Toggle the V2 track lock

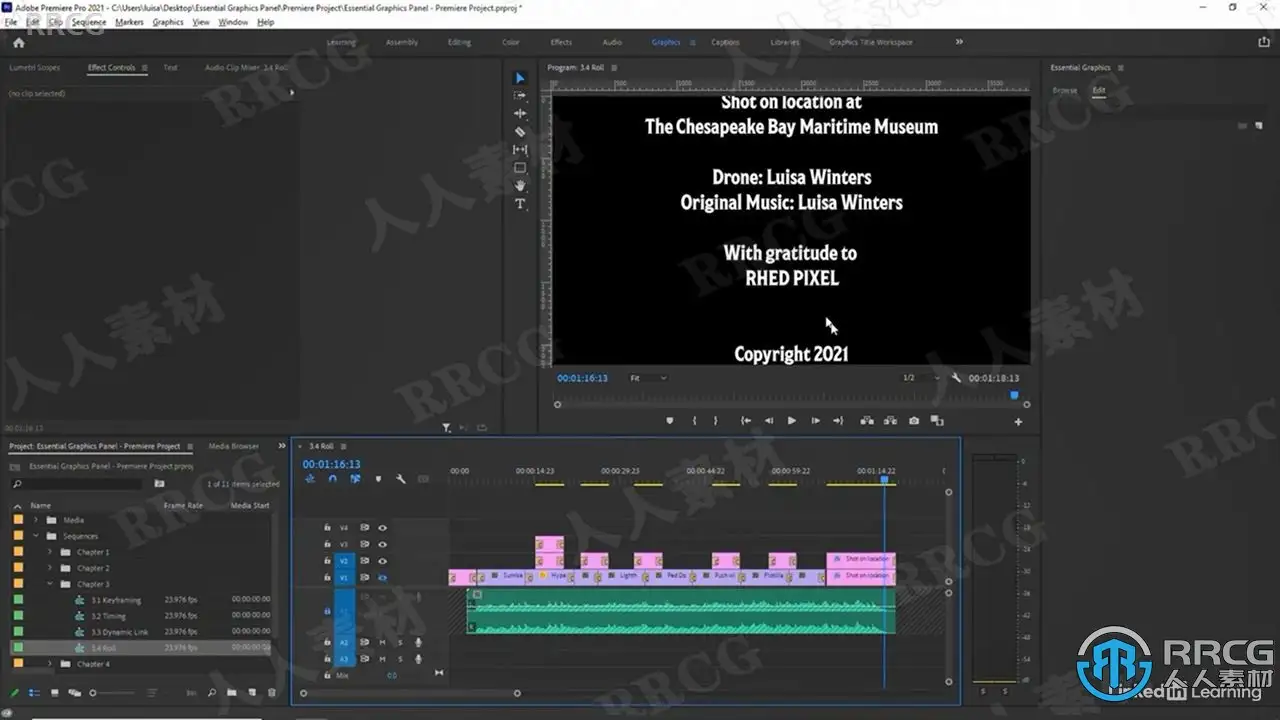pyautogui.click(x=327, y=561)
